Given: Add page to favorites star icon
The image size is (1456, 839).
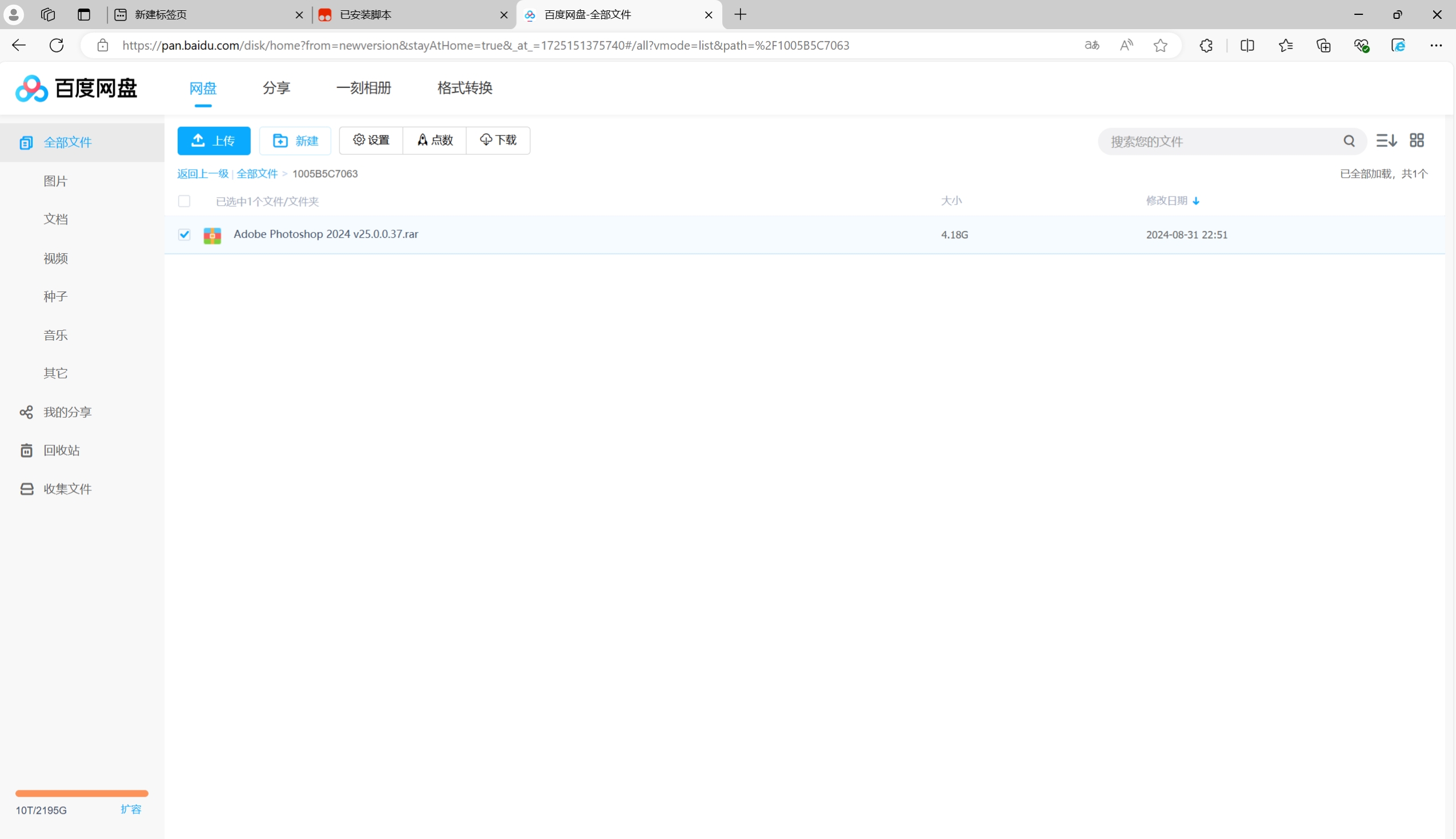Looking at the screenshot, I should [x=1161, y=46].
